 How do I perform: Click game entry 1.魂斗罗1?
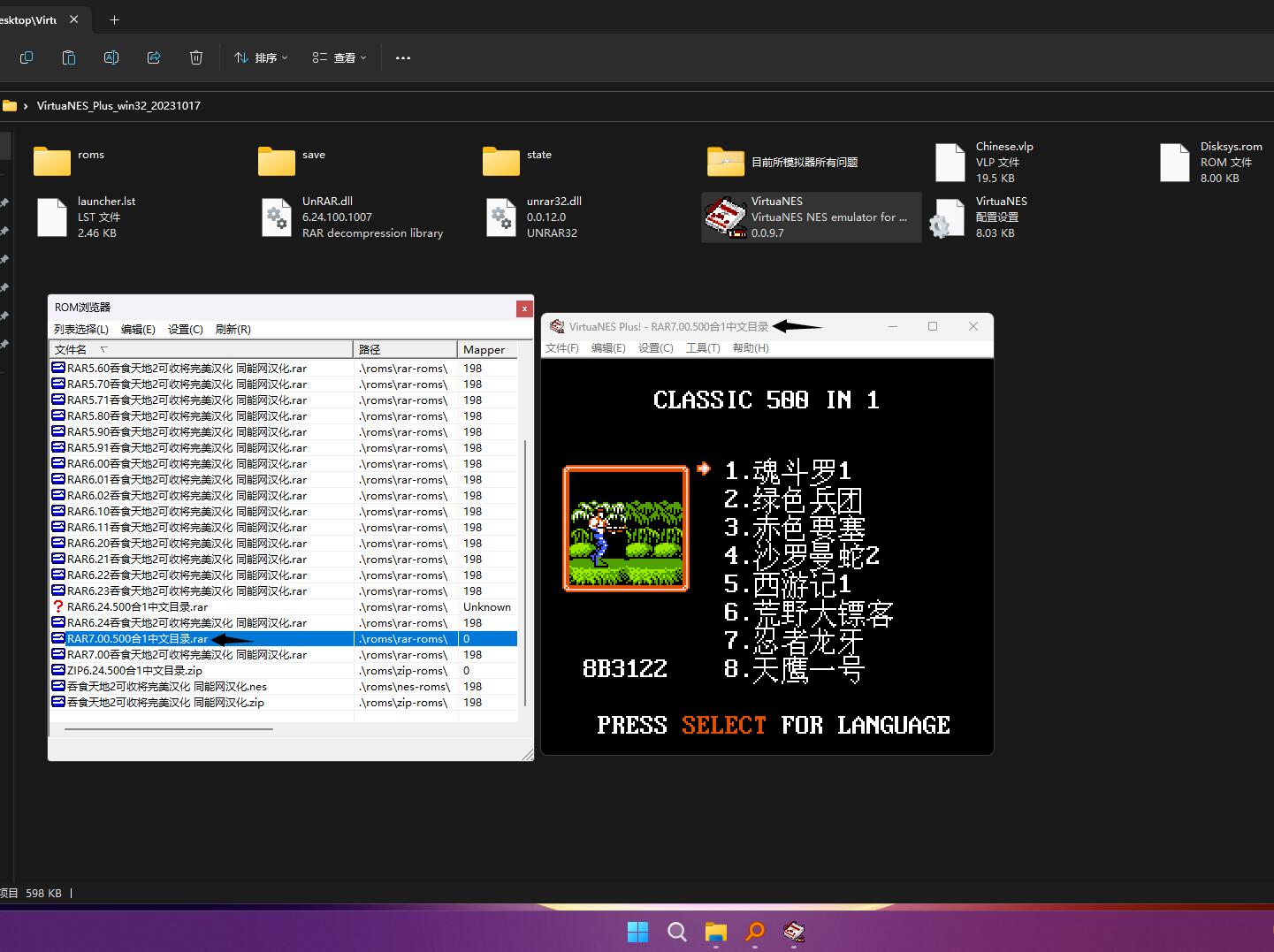click(x=787, y=471)
